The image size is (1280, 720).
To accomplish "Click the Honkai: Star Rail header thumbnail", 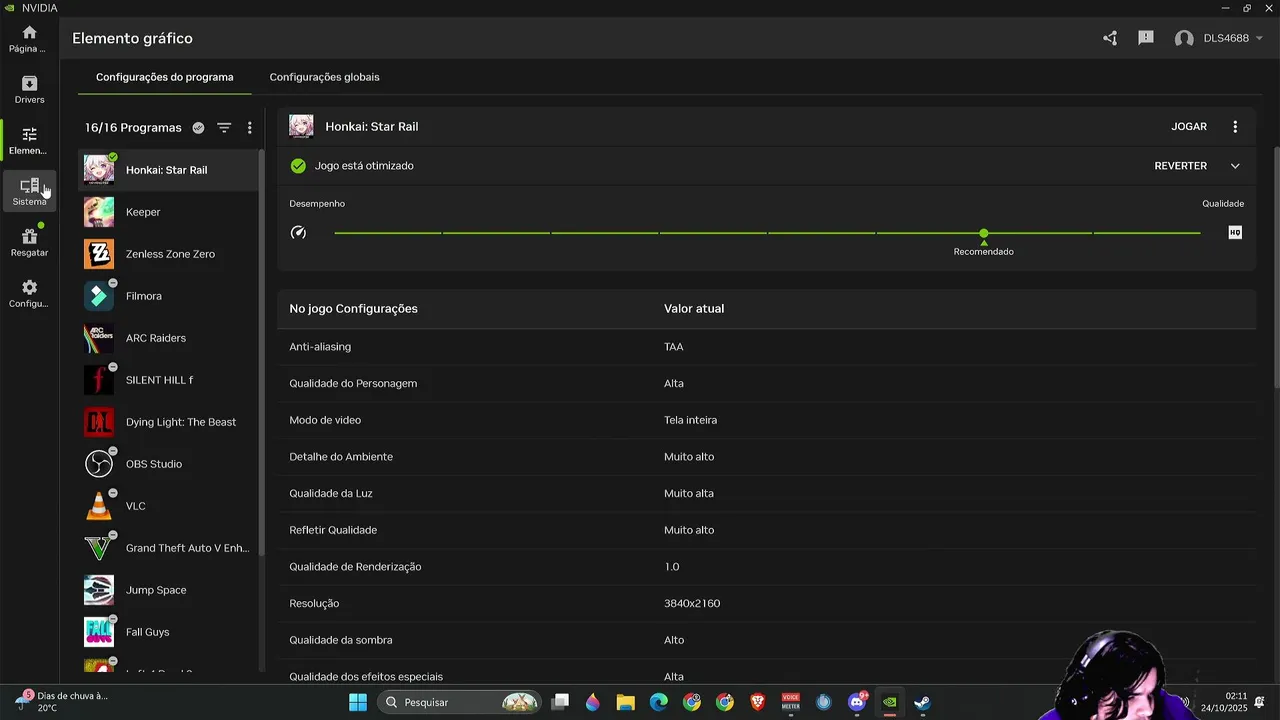I will [301, 126].
